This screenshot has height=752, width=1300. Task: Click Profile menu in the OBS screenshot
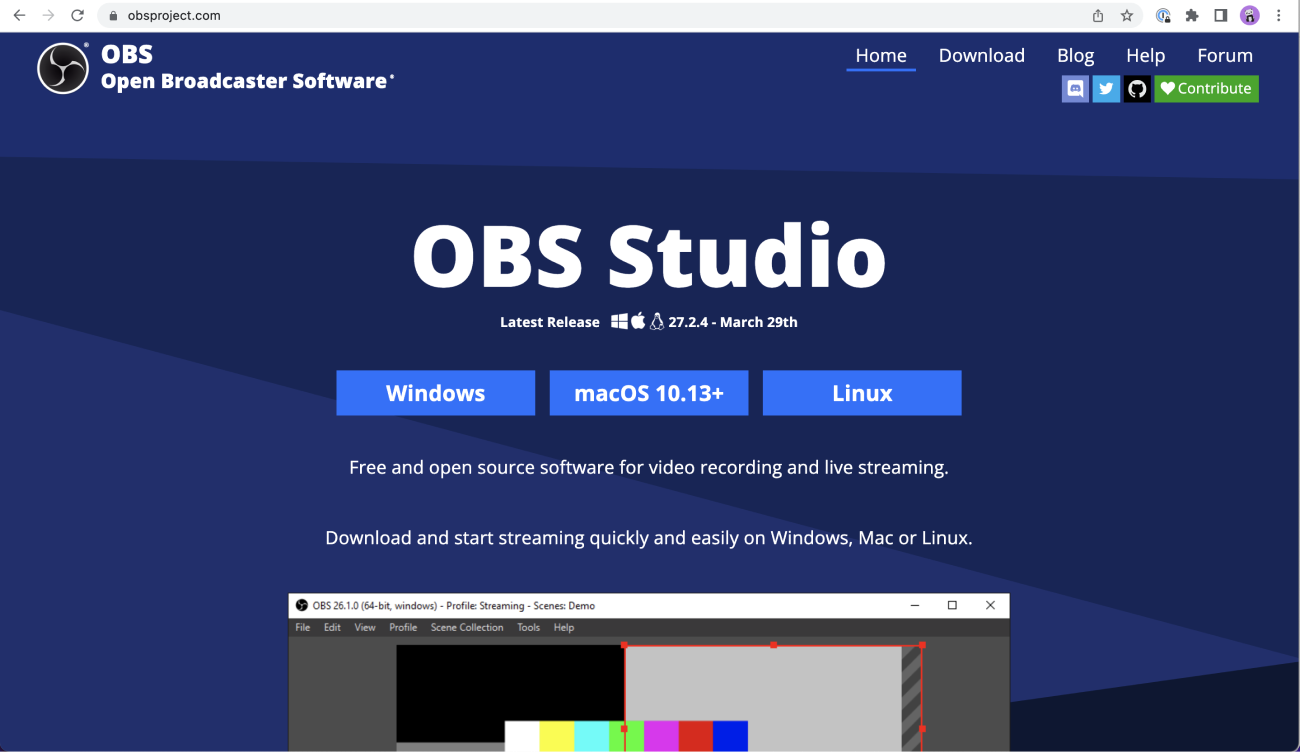[x=403, y=627]
